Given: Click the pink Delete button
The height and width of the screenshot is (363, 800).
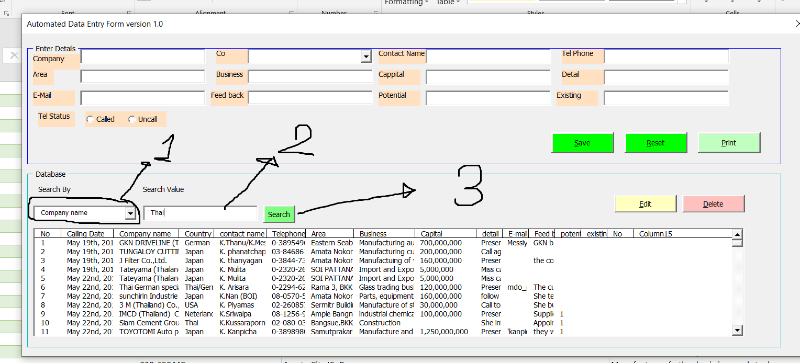Looking at the screenshot, I should (x=713, y=204).
